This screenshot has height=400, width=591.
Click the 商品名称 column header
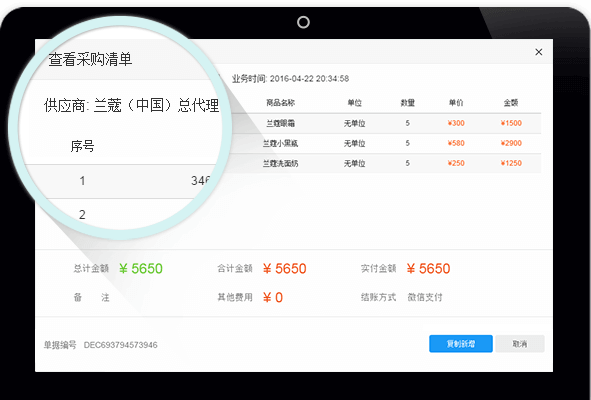tap(280, 103)
